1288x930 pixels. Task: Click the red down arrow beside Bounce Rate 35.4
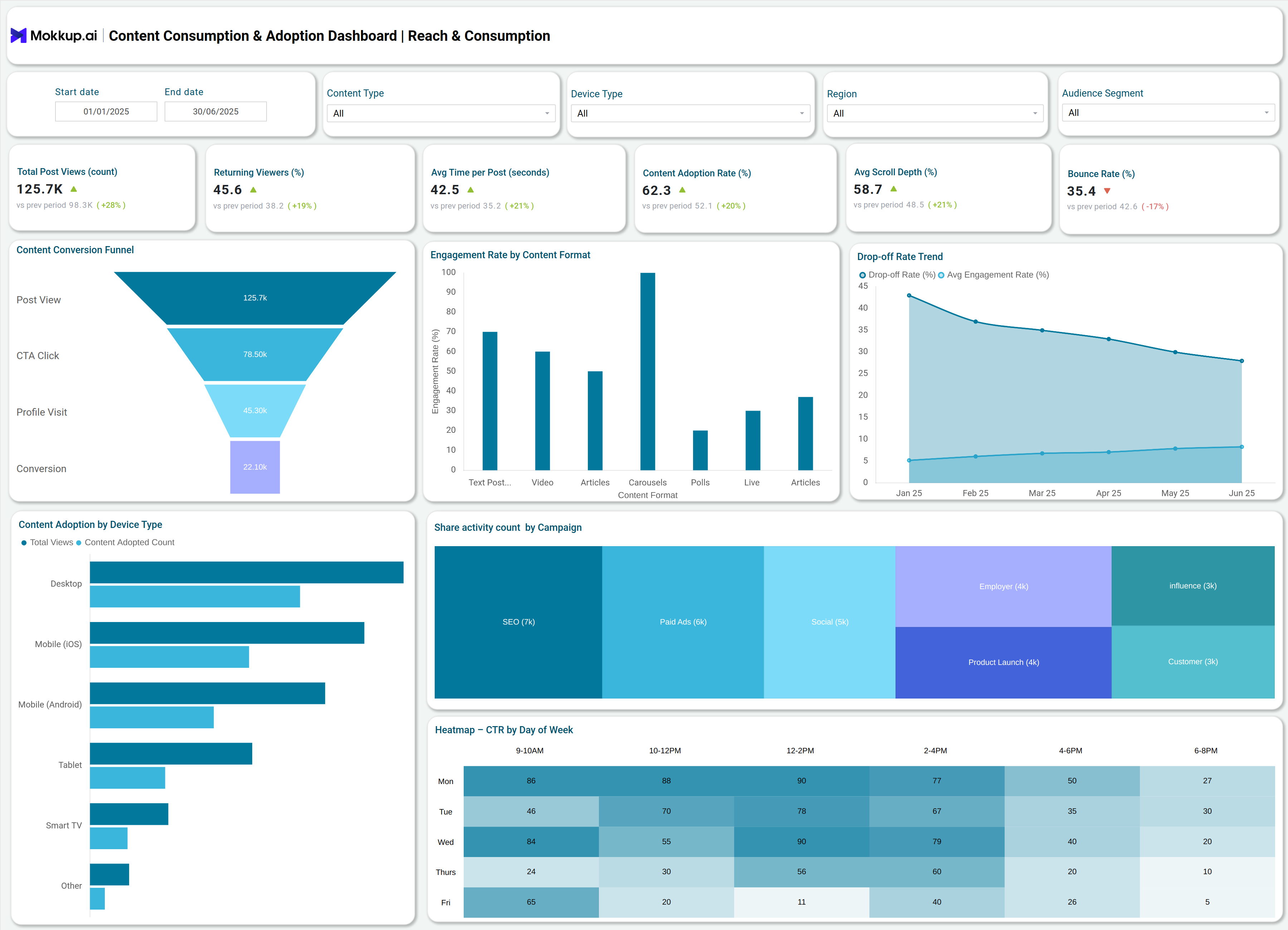tap(1107, 191)
